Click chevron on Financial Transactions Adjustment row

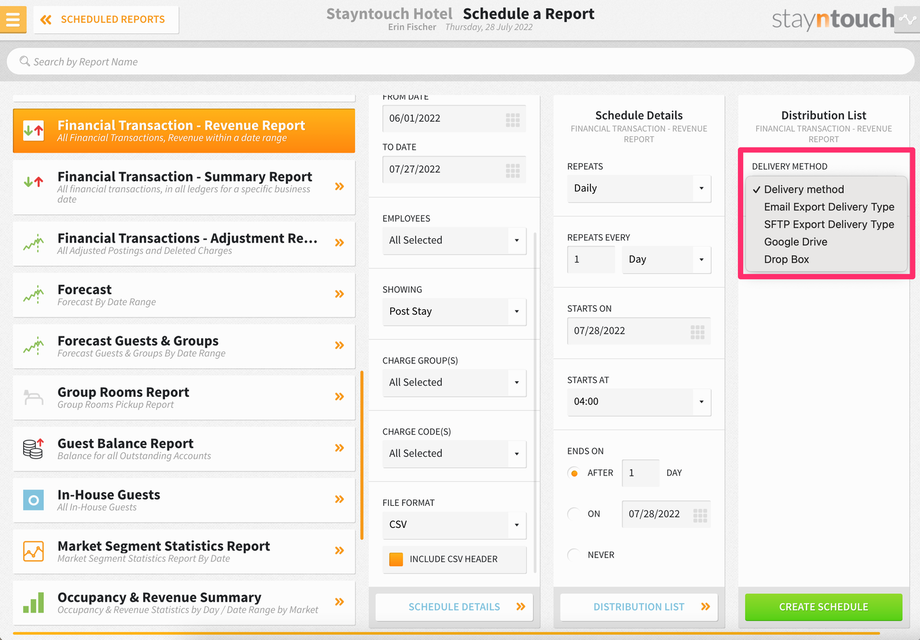pyautogui.click(x=339, y=243)
